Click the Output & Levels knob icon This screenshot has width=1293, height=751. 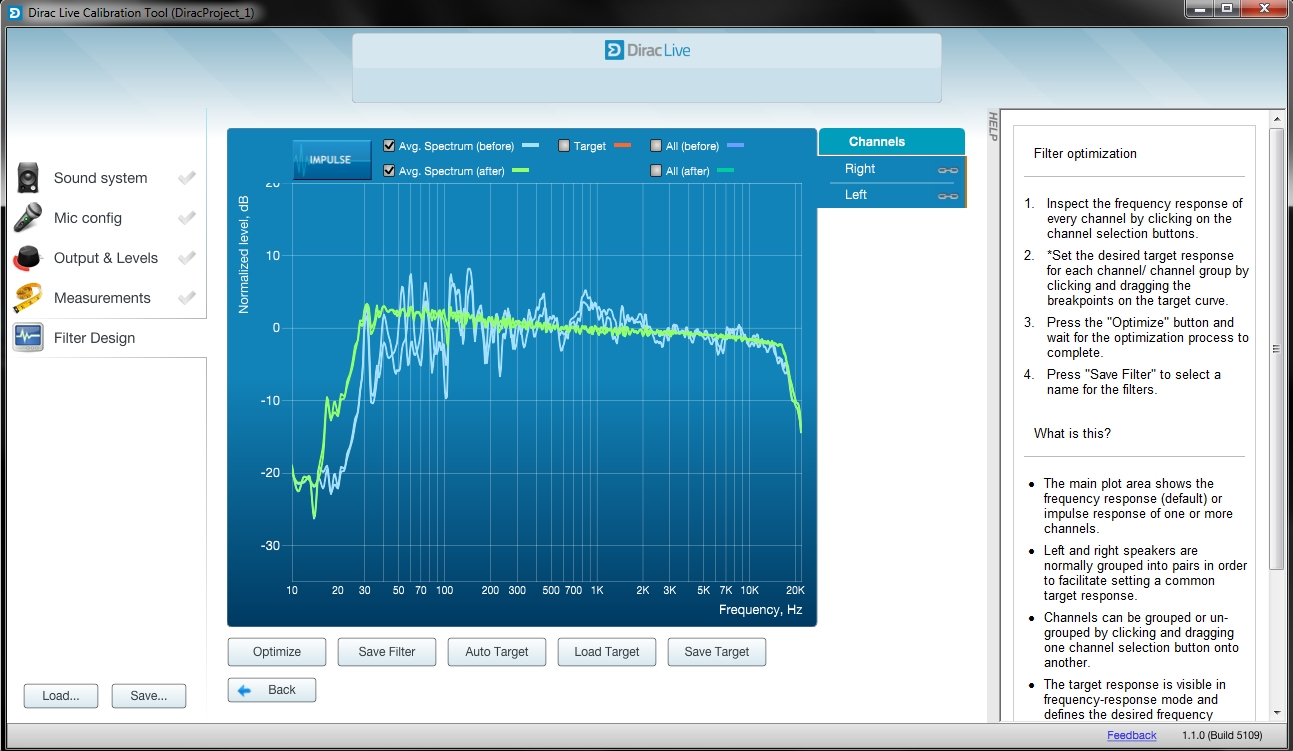click(x=28, y=257)
